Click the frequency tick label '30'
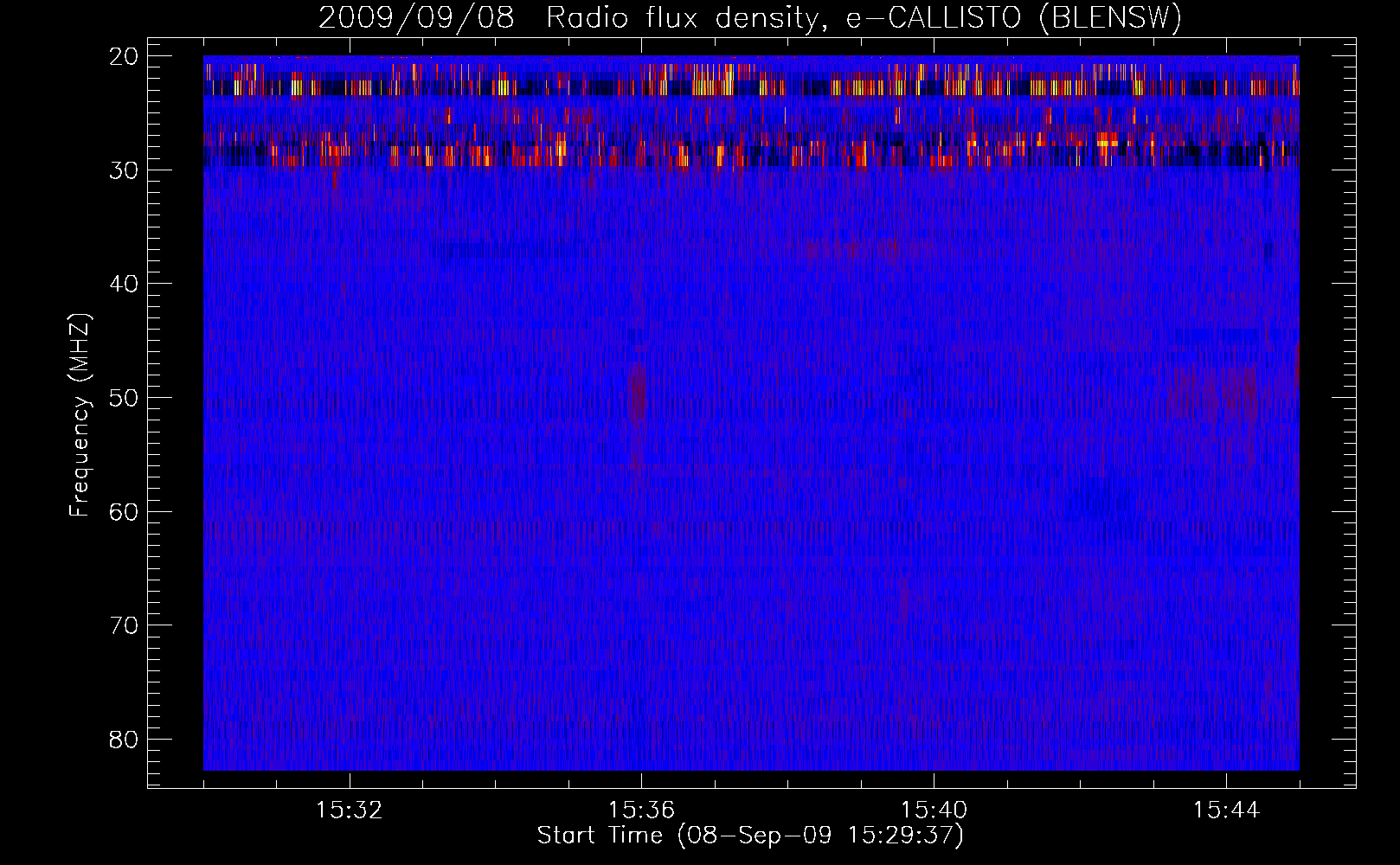 click(125, 170)
